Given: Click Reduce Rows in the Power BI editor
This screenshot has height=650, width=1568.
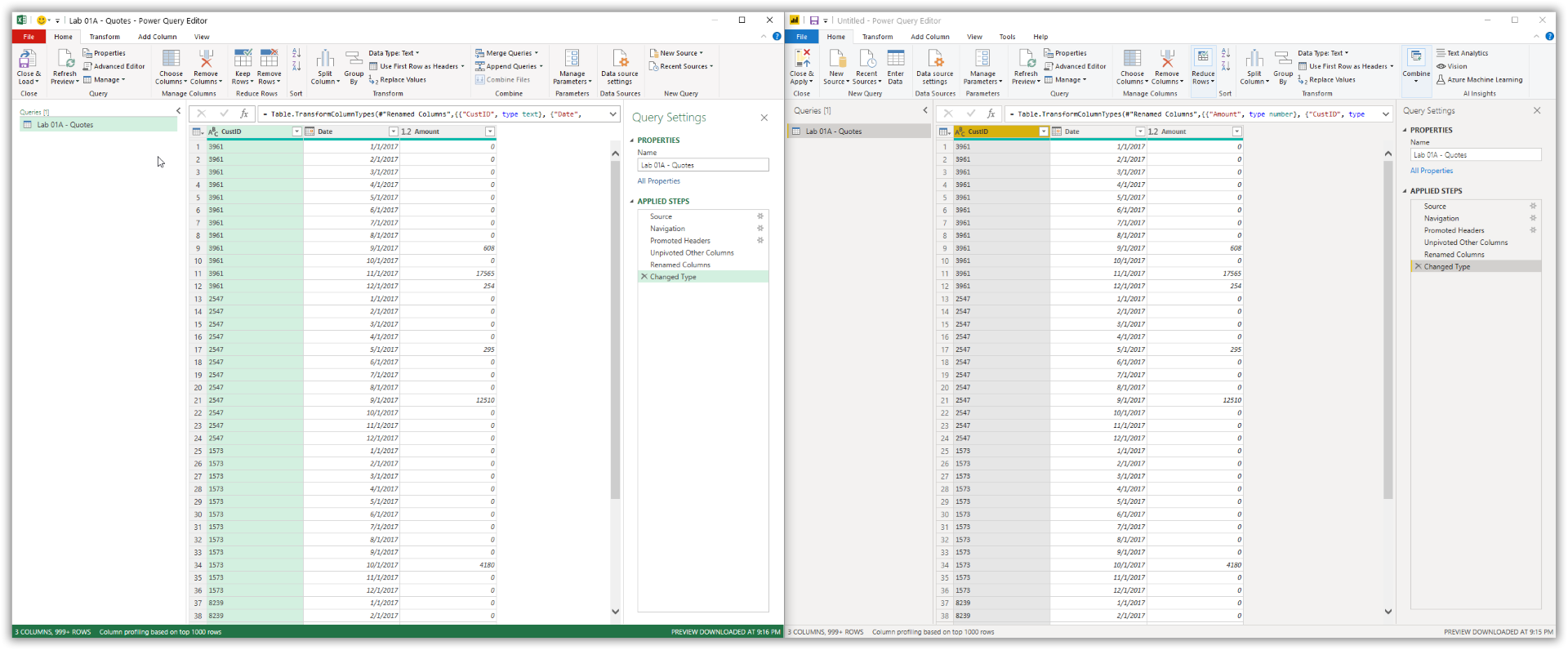Looking at the screenshot, I should point(1203,66).
